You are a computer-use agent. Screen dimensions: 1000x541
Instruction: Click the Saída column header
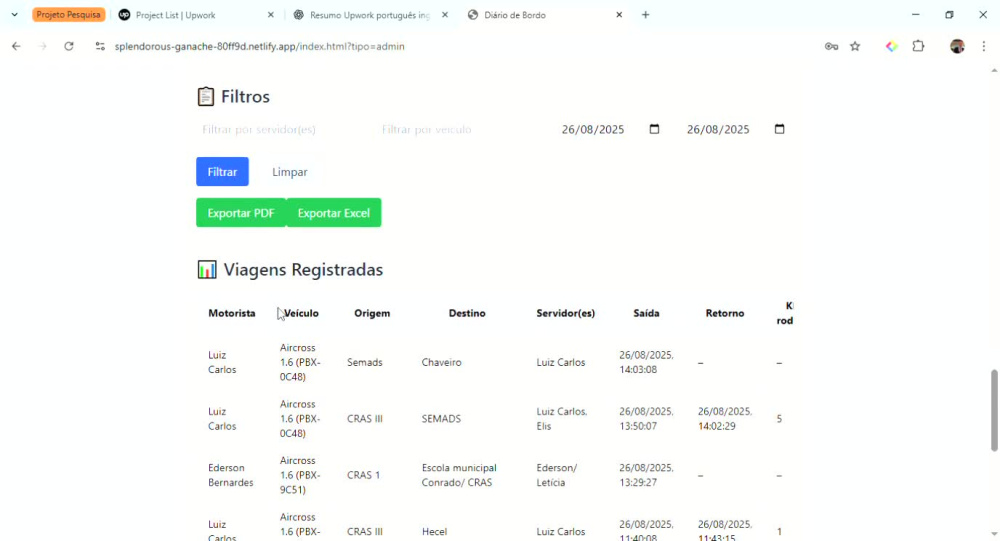click(646, 313)
